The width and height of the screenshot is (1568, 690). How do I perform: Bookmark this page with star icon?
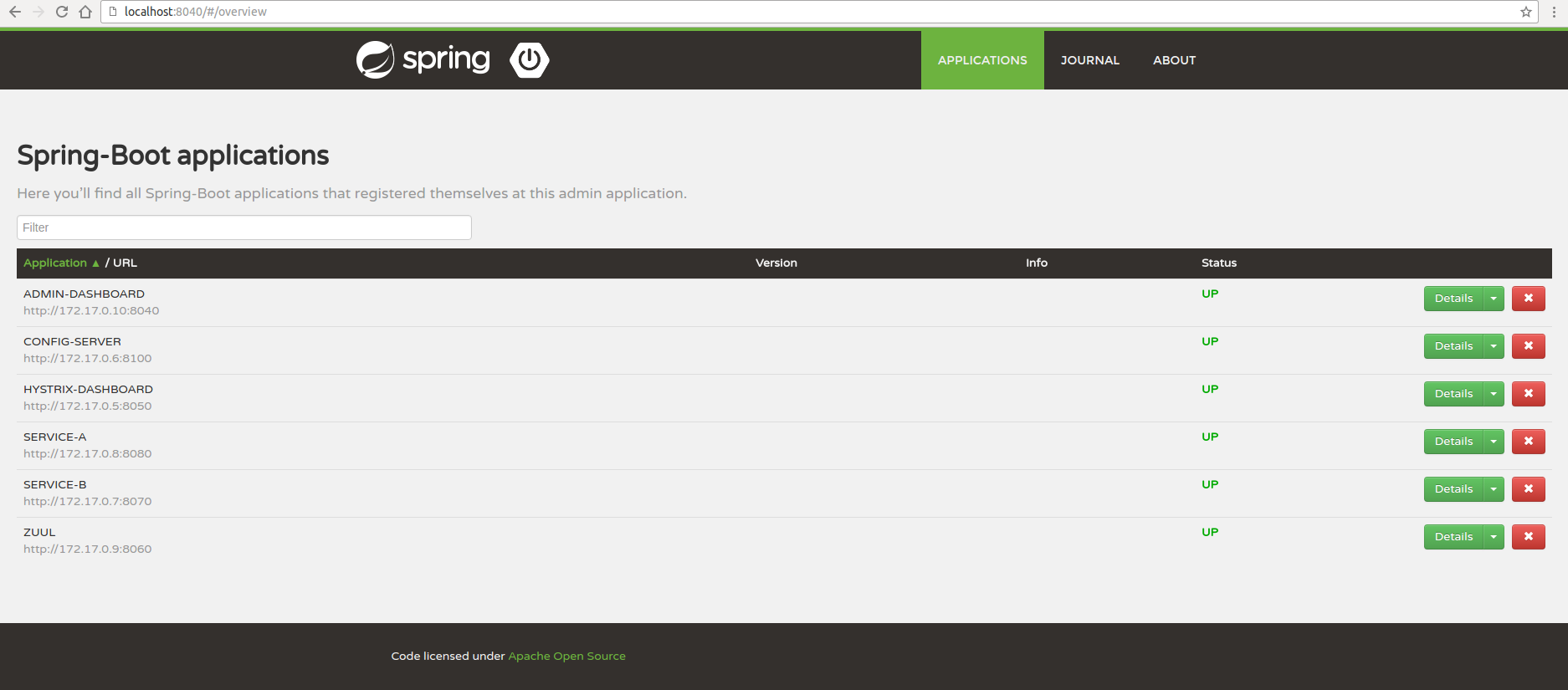click(1526, 12)
